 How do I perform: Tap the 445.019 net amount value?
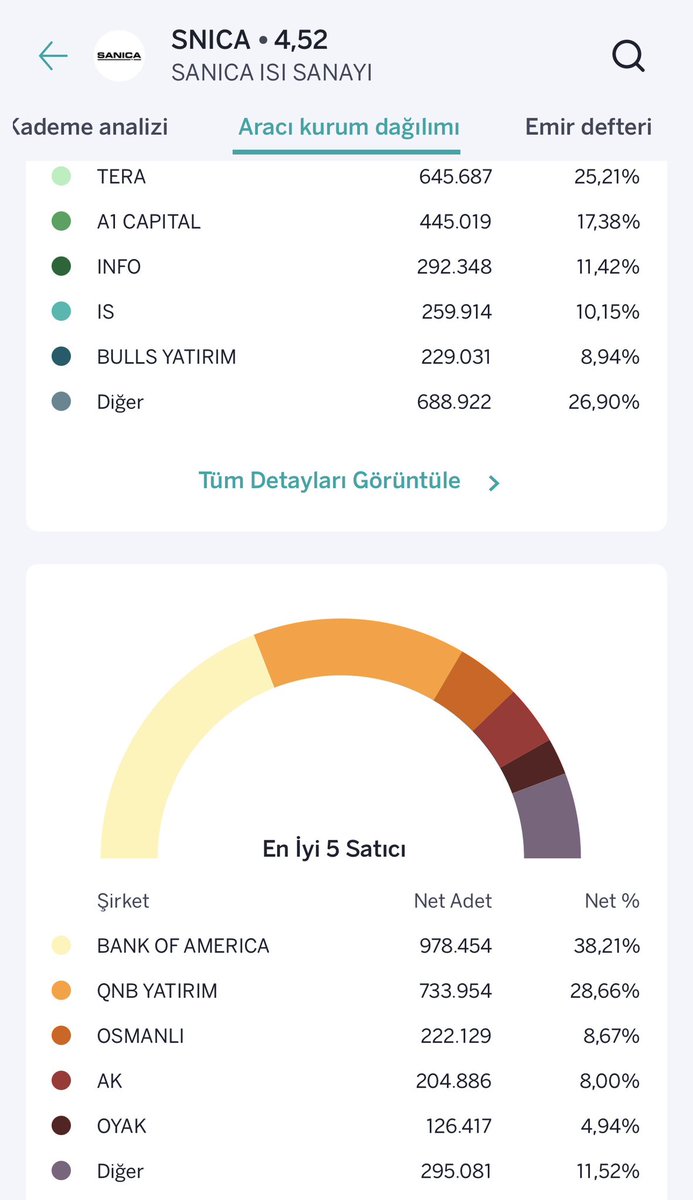tap(455, 222)
